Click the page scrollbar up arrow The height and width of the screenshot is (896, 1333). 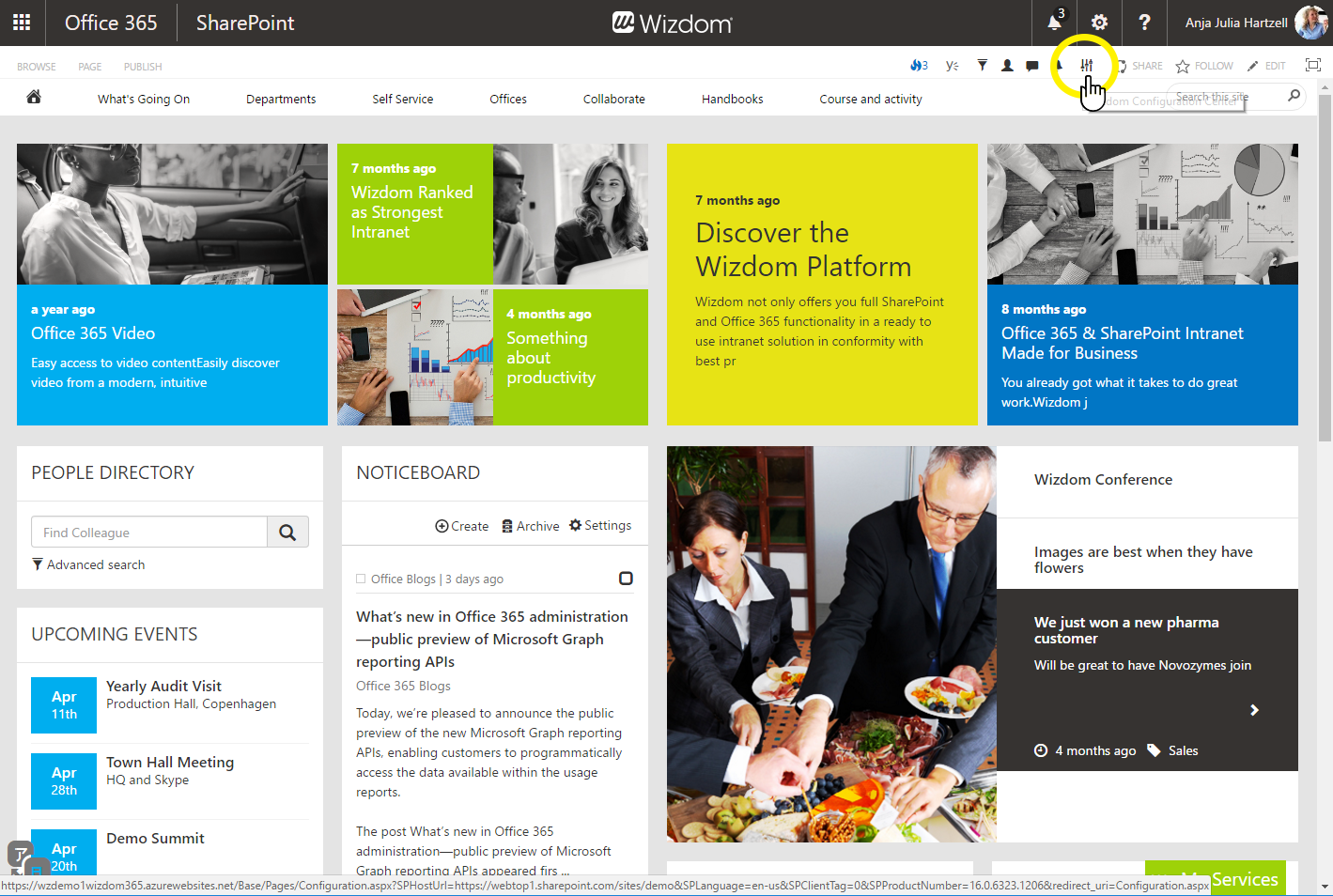pos(1325,86)
